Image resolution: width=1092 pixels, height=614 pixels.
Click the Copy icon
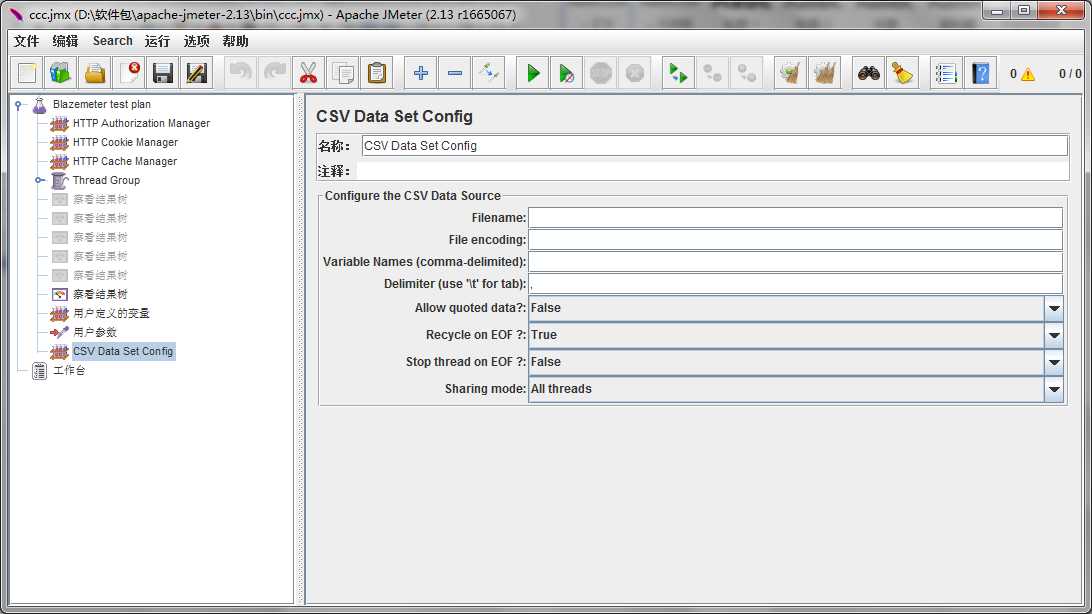[343, 73]
